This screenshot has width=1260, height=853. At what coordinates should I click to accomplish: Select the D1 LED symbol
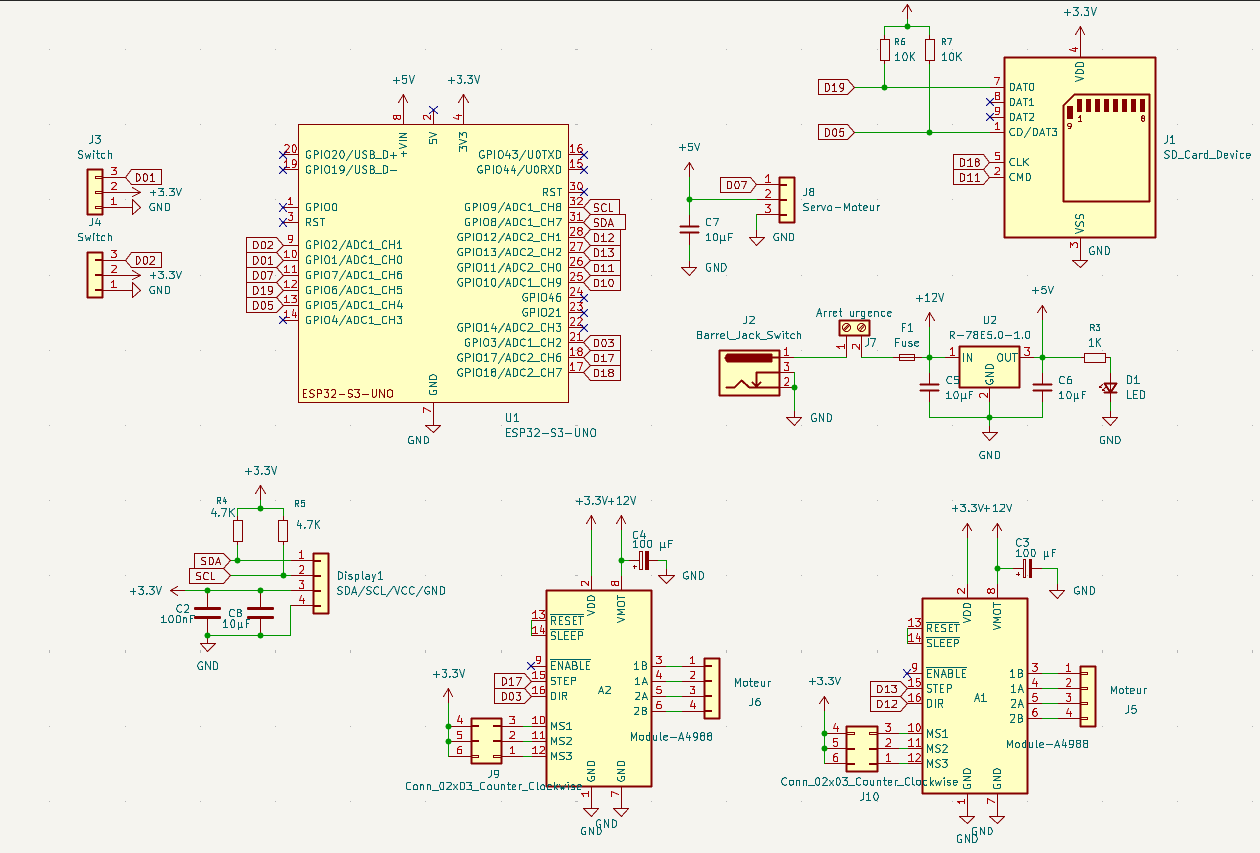[1109, 388]
